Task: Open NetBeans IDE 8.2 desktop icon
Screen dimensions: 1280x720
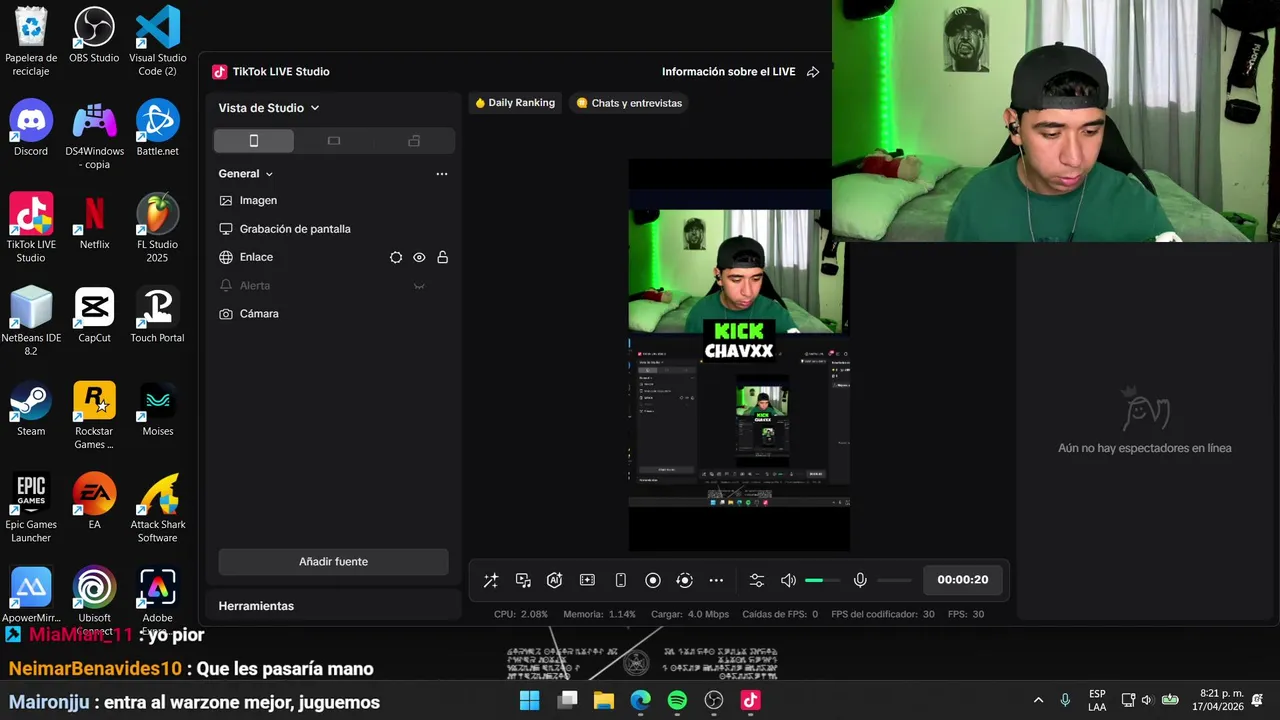Action: point(31,321)
